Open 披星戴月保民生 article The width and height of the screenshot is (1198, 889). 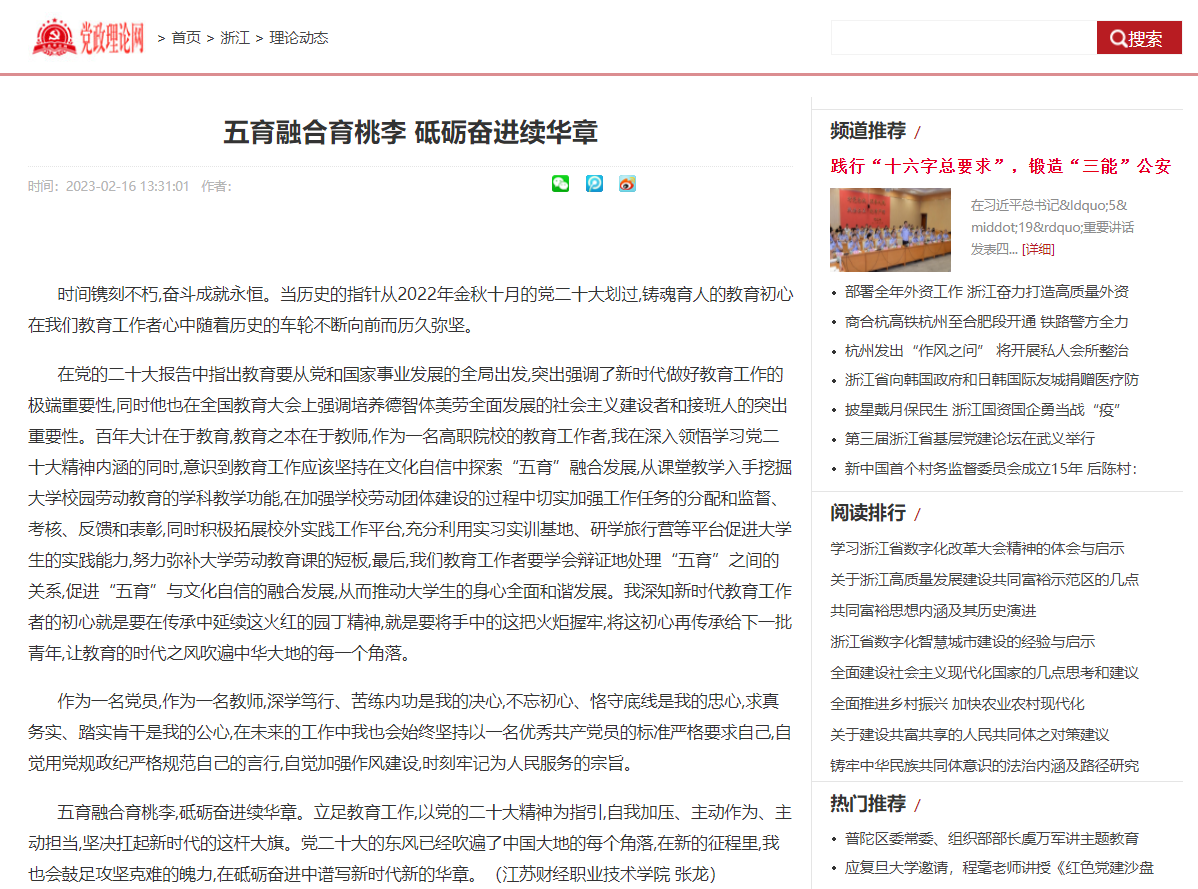983,409
